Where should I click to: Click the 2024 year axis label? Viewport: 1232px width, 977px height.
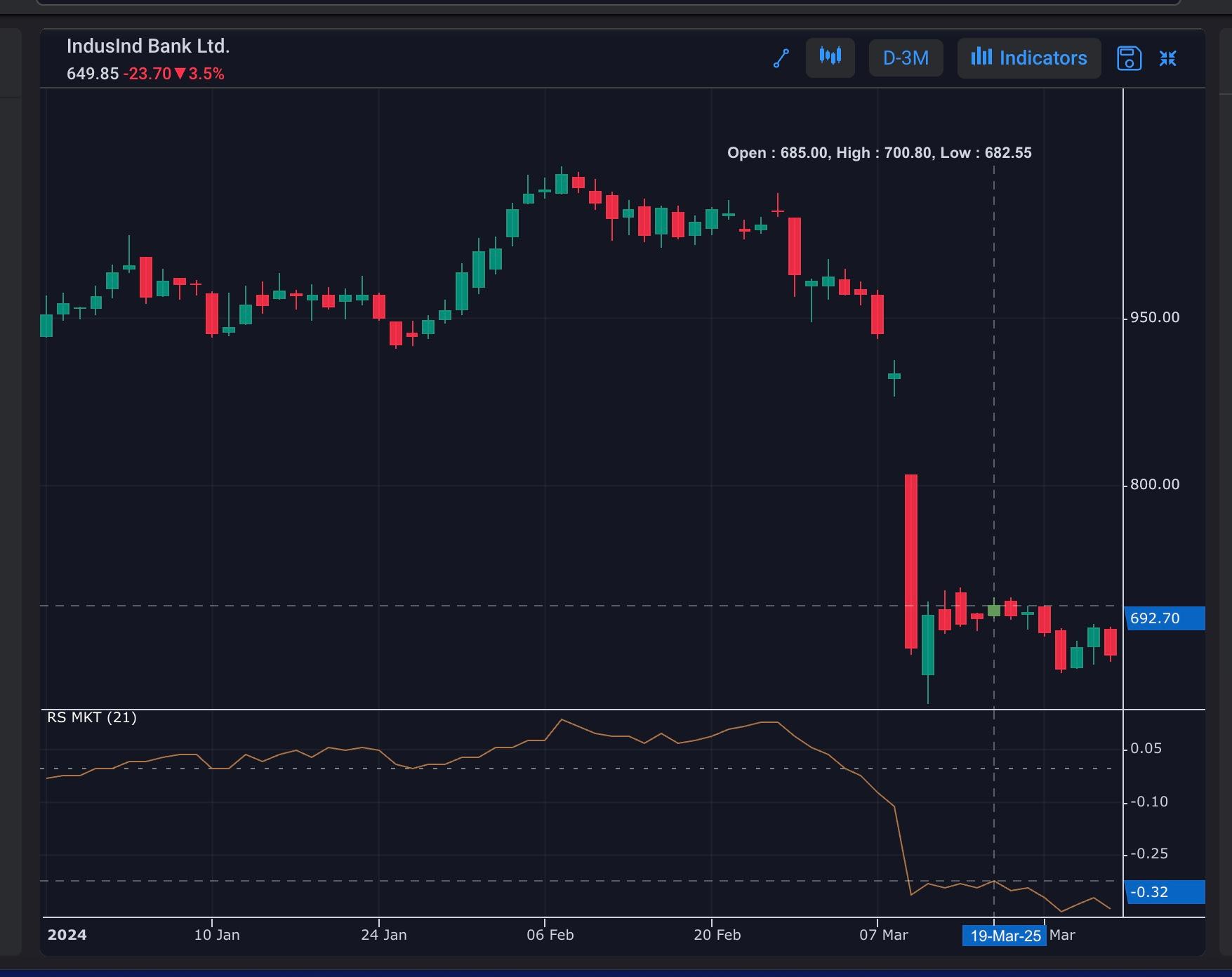(x=67, y=935)
